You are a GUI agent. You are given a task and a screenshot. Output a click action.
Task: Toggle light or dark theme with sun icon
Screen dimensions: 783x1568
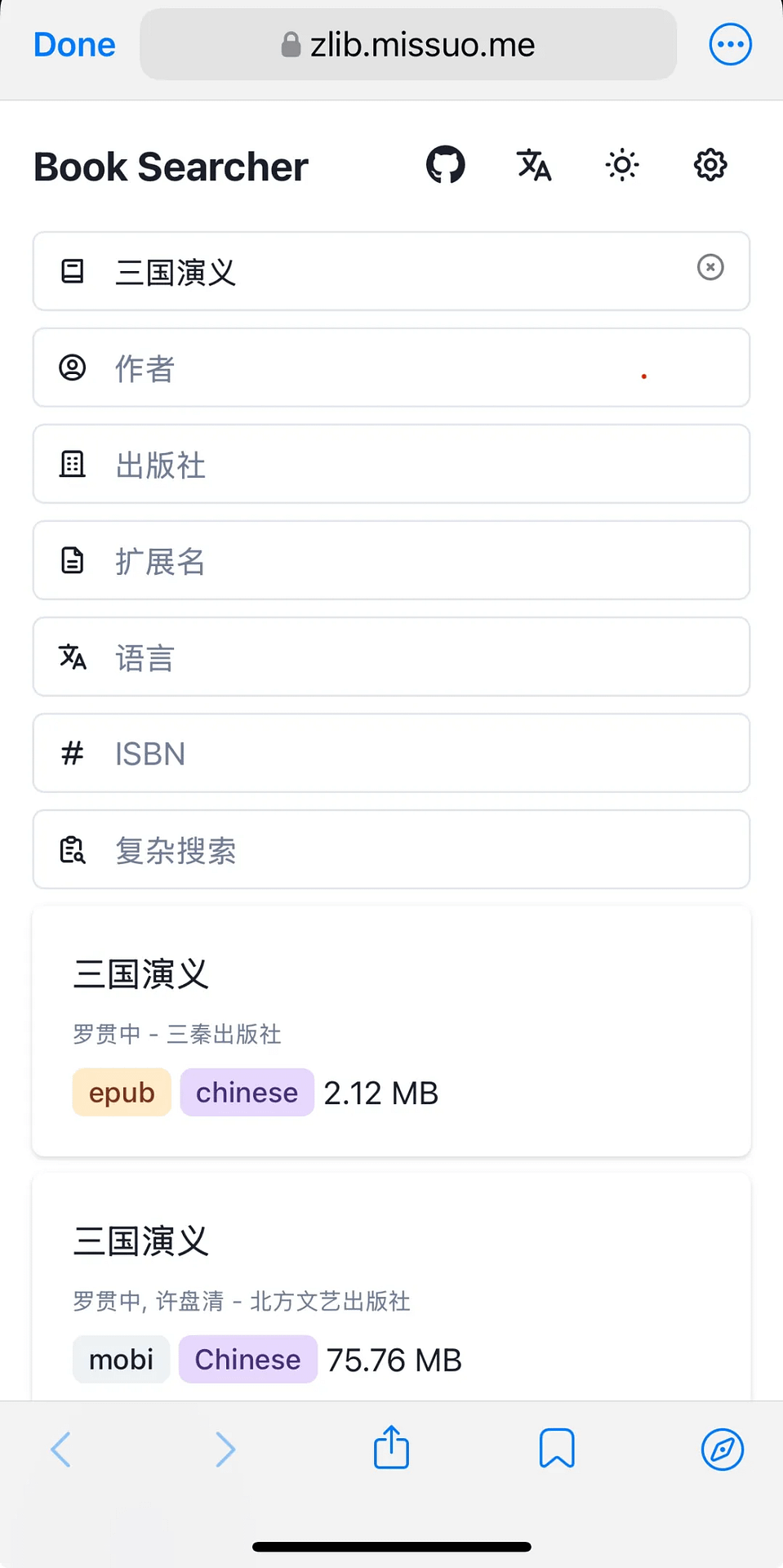[621, 164]
